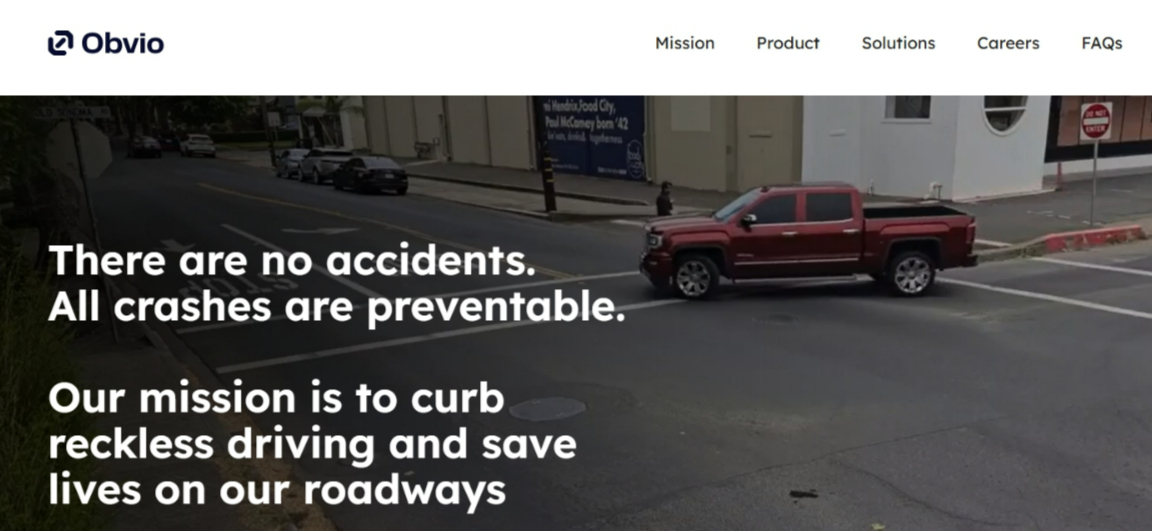This screenshot has height=531, width=1152.
Task: Select Solutions in the navigation bar
Action: (898, 43)
